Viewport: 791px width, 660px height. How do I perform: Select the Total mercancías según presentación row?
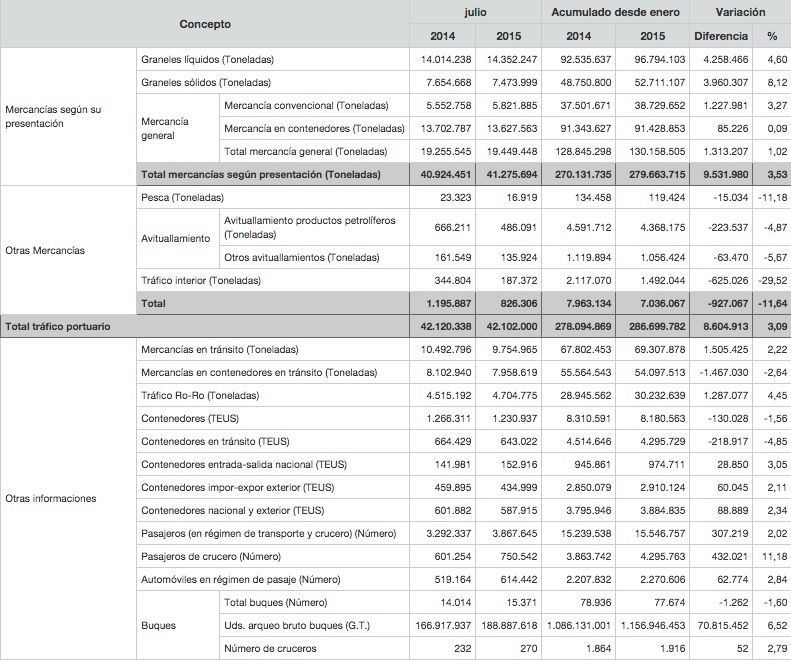click(261, 175)
